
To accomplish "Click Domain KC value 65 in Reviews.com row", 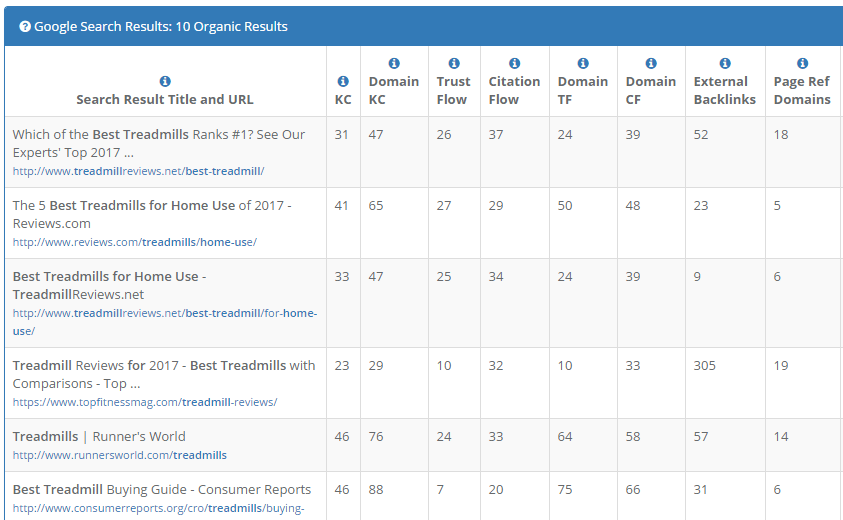I will 376,205.
